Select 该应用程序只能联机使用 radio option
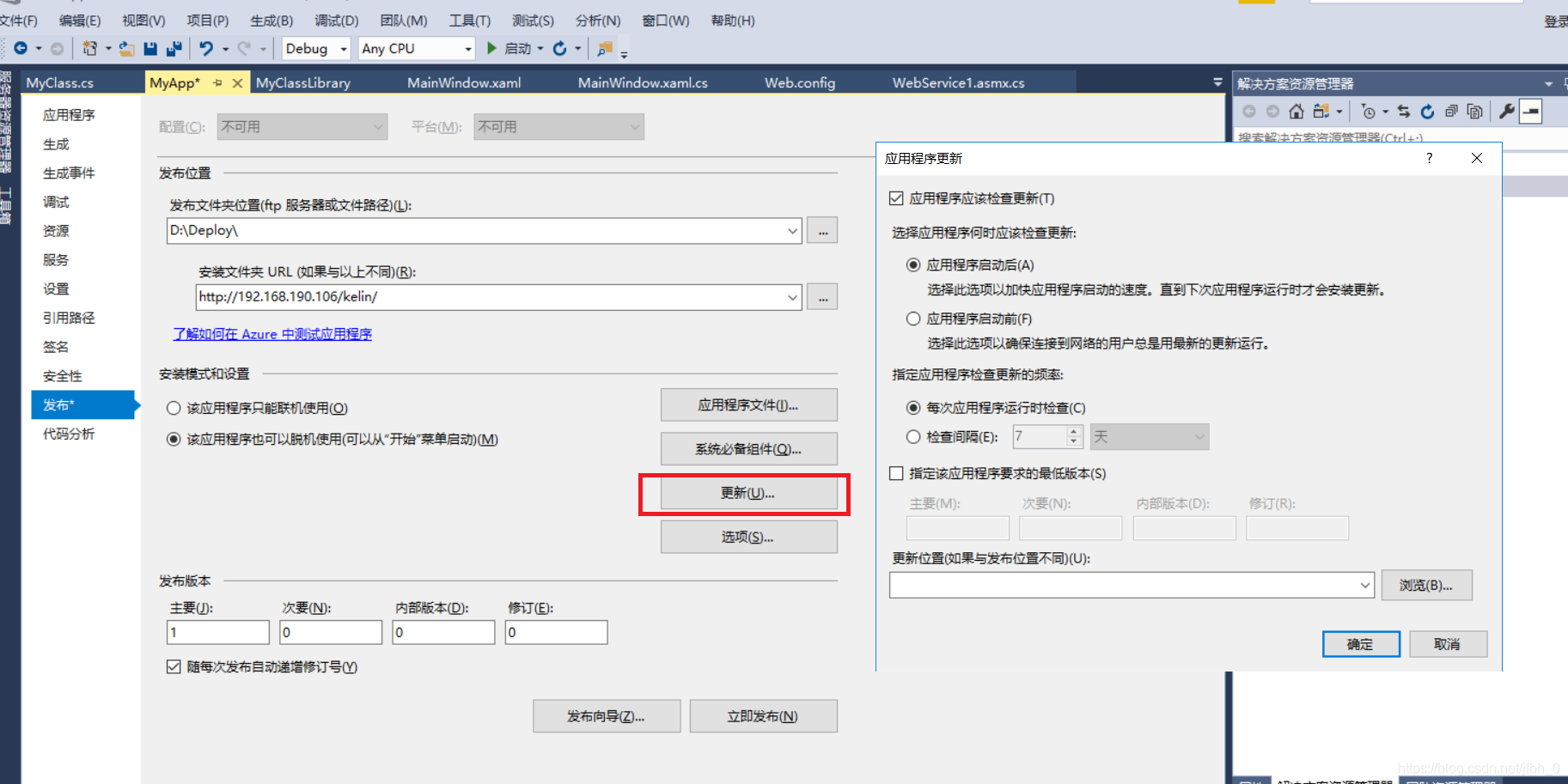The image size is (1568, 784). pyautogui.click(x=174, y=409)
